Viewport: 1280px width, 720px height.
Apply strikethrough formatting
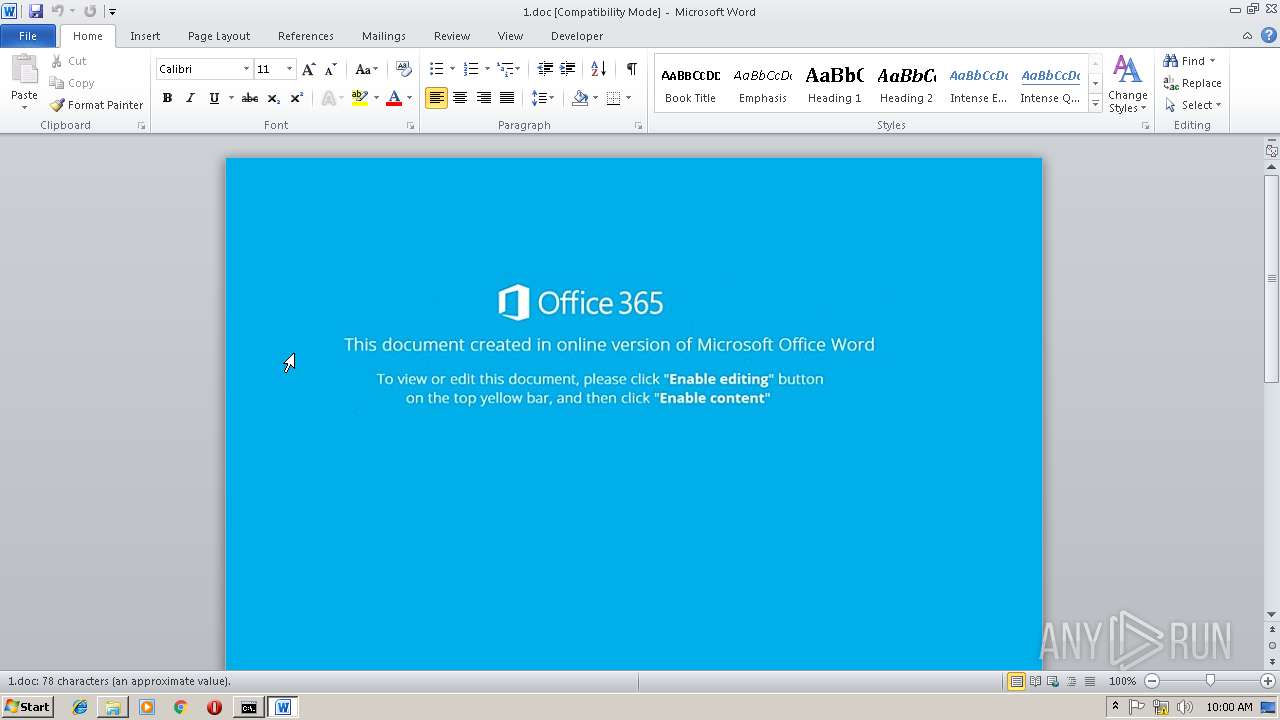pyautogui.click(x=250, y=98)
